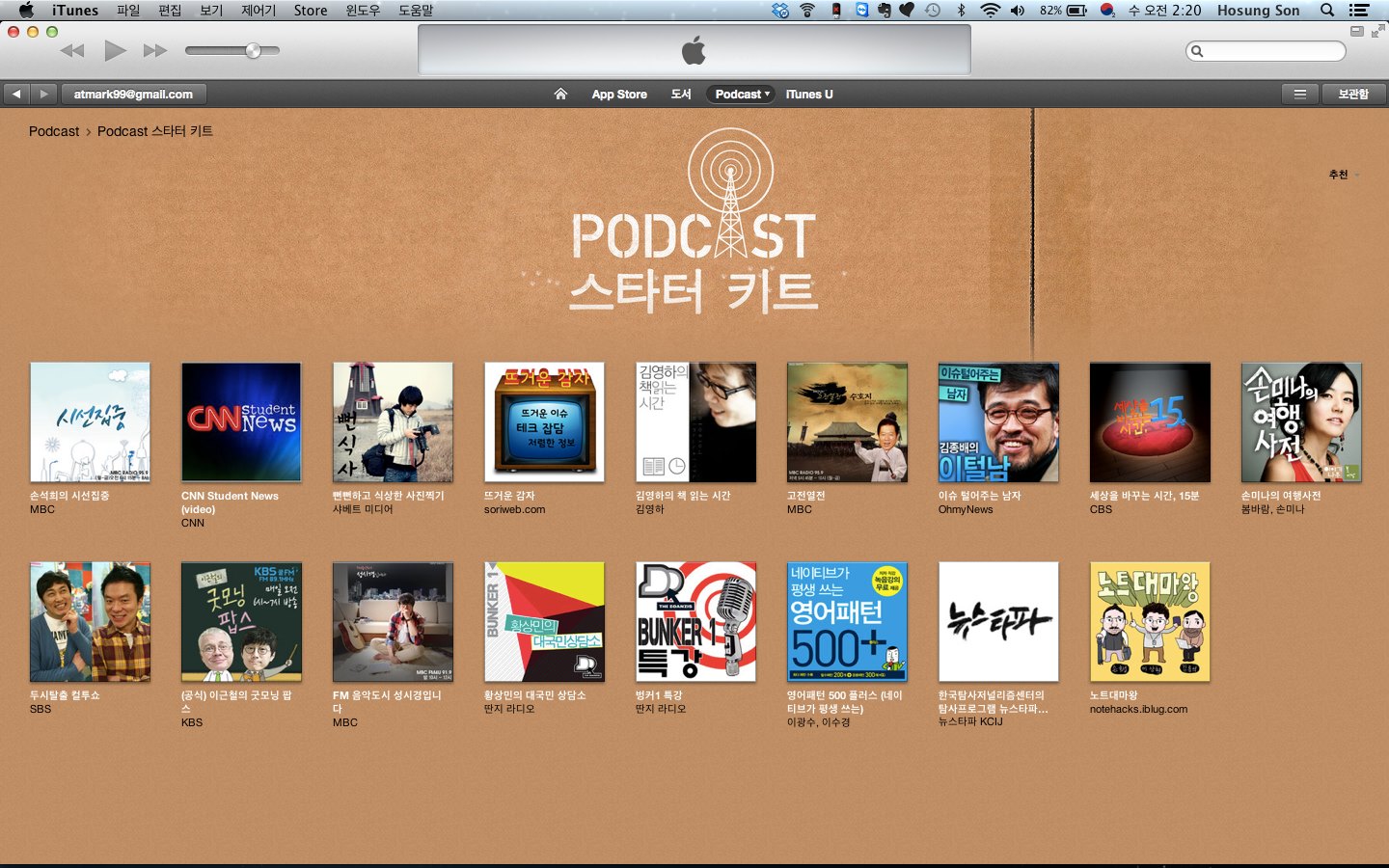The image size is (1389, 868).
Task: Click the battery 82% indicator
Action: [1063, 11]
